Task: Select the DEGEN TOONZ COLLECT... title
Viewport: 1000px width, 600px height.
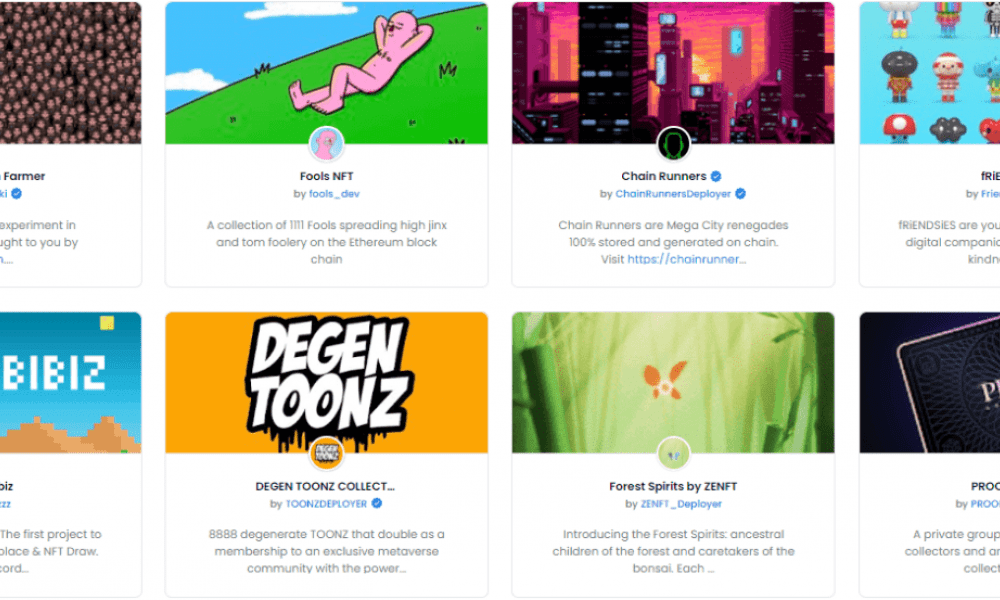Action: [325, 487]
